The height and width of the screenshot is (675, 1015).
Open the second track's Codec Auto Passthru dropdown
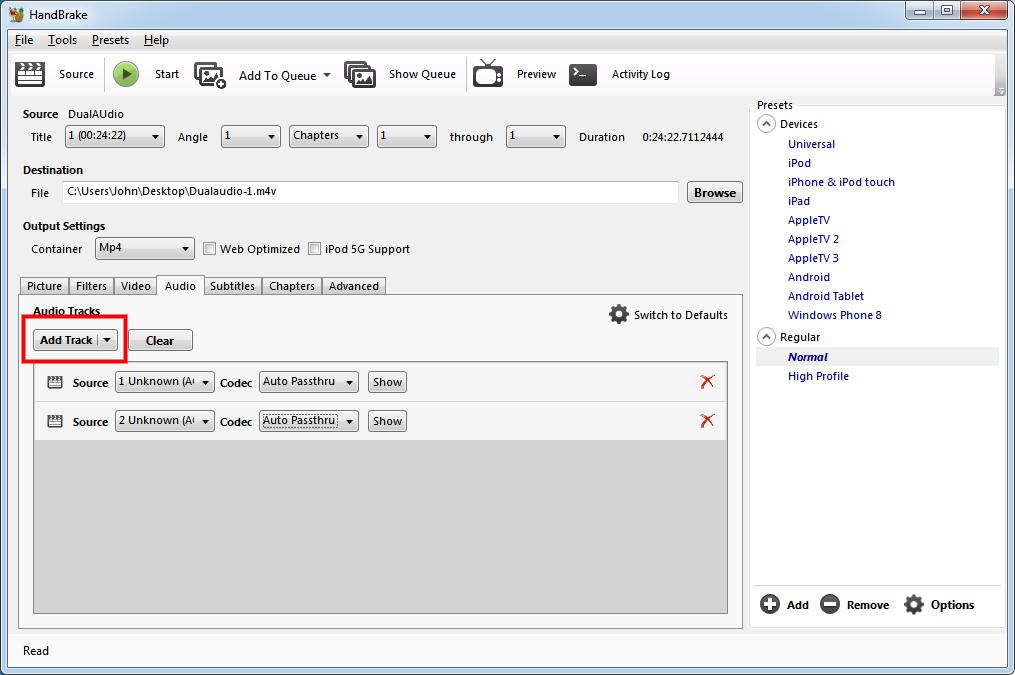pos(308,421)
